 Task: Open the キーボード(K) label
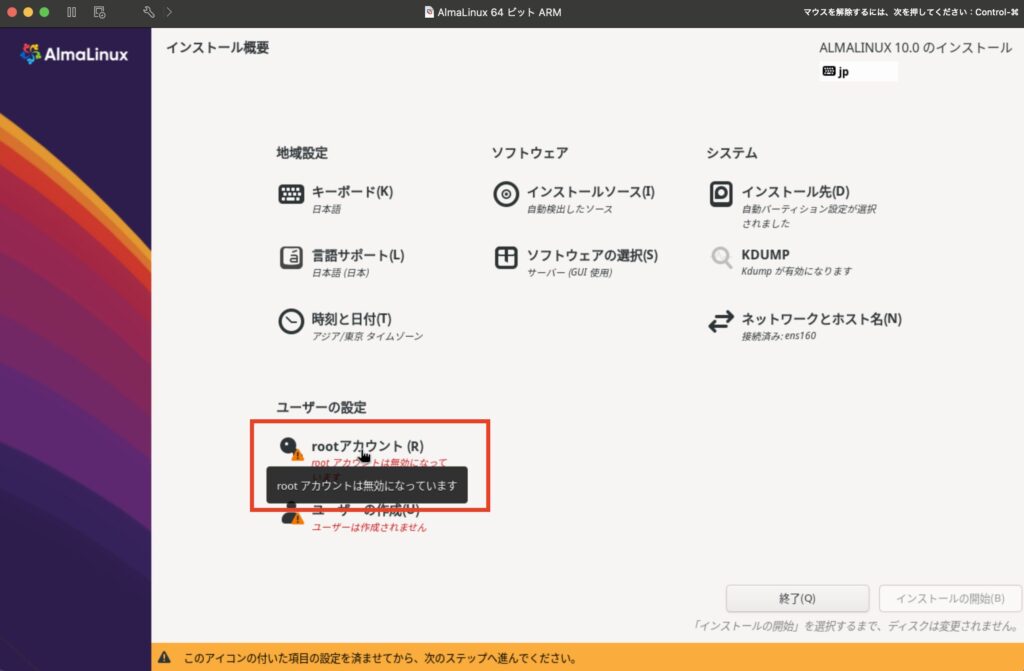coord(352,191)
